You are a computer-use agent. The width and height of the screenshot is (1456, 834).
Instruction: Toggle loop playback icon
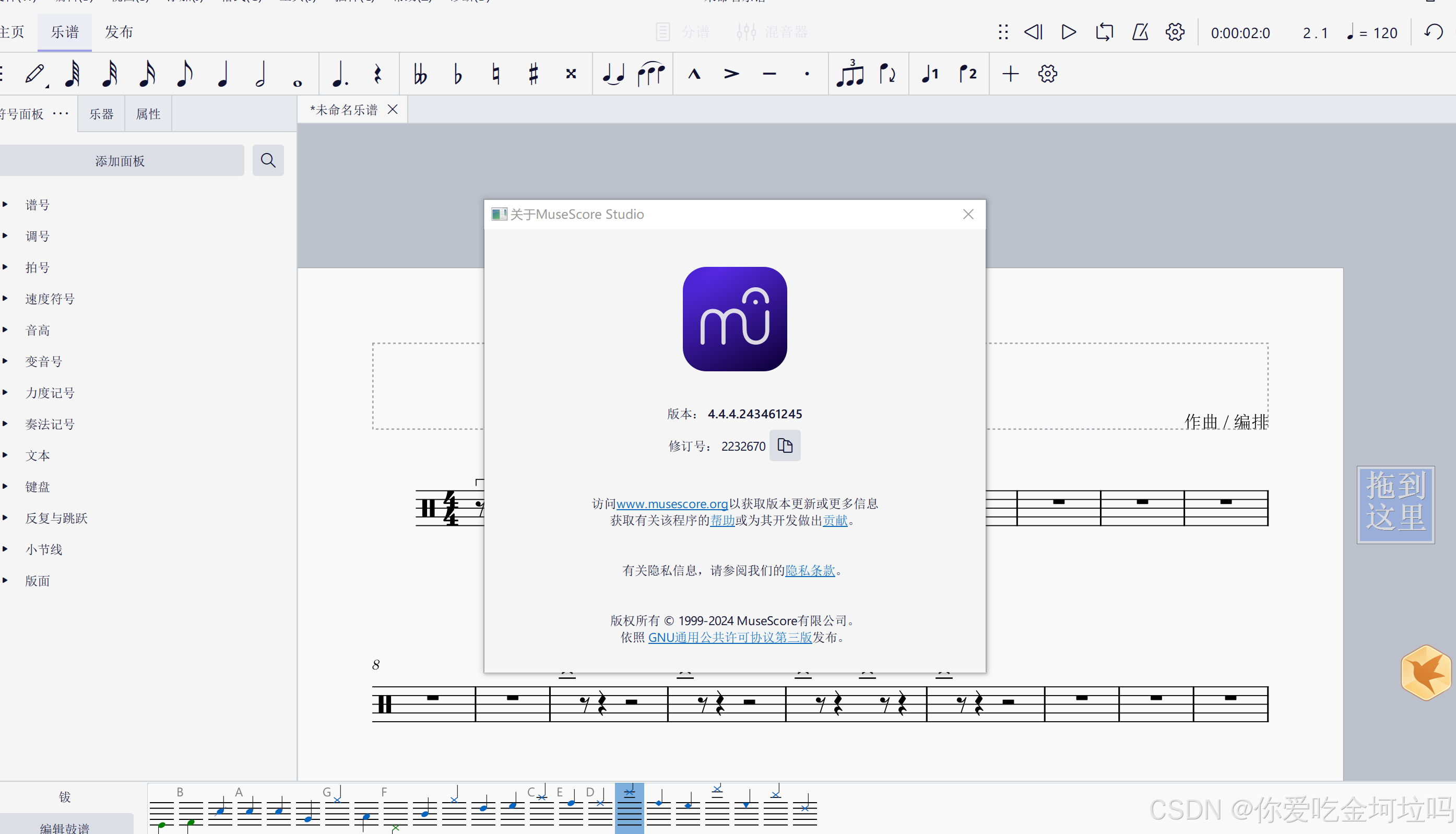pos(1104,32)
